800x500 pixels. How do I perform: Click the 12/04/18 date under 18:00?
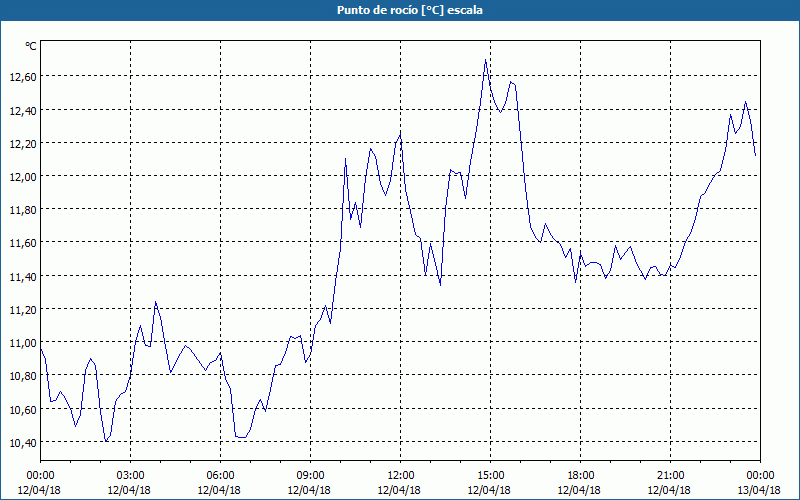coord(579,490)
